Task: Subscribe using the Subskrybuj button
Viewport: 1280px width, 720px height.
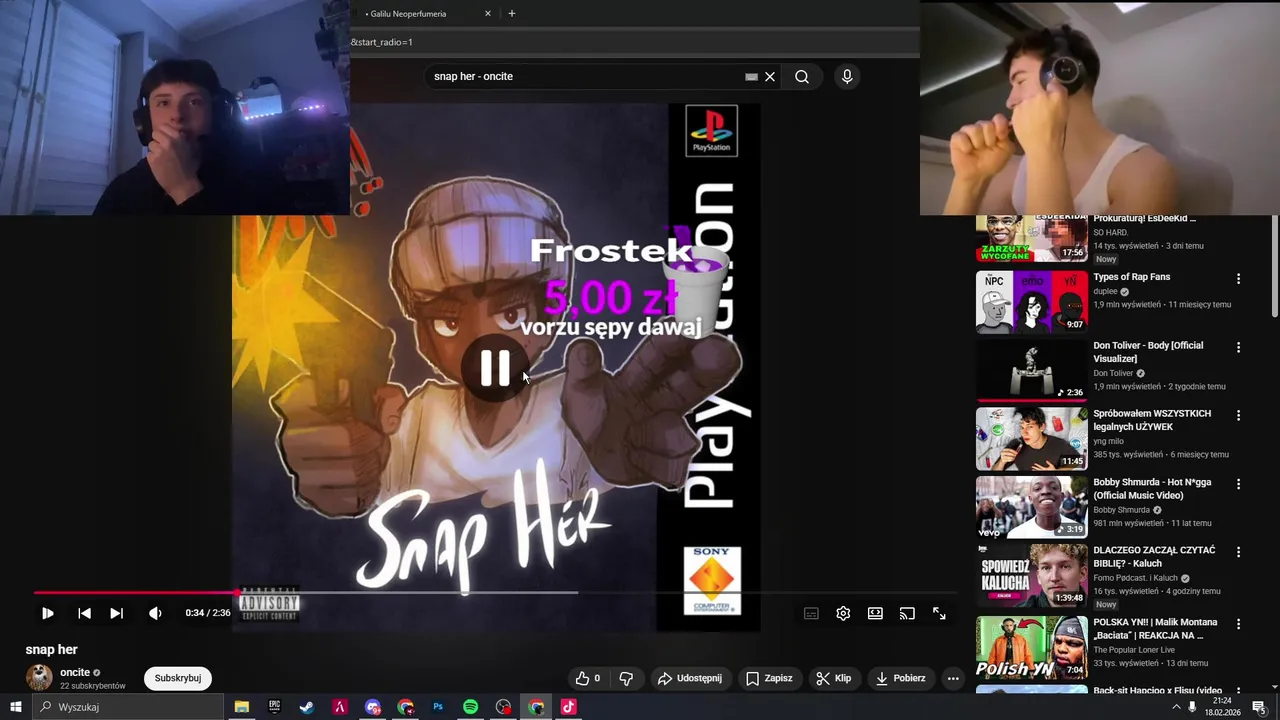Action: pyautogui.click(x=178, y=678)
